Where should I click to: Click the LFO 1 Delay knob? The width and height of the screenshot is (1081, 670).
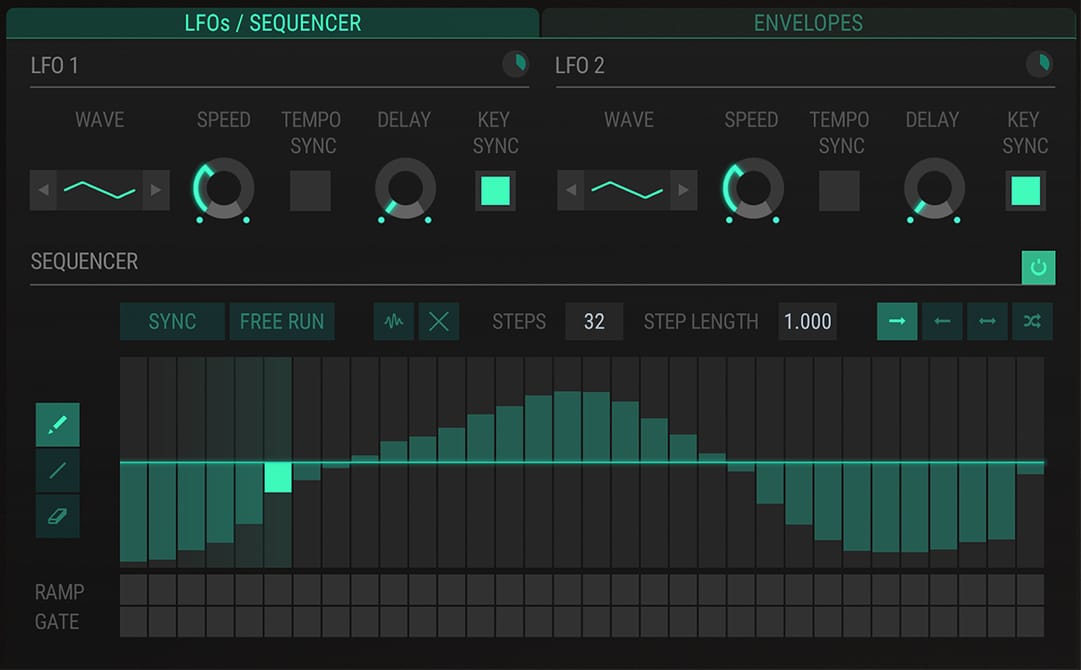(x=405, y=188)
